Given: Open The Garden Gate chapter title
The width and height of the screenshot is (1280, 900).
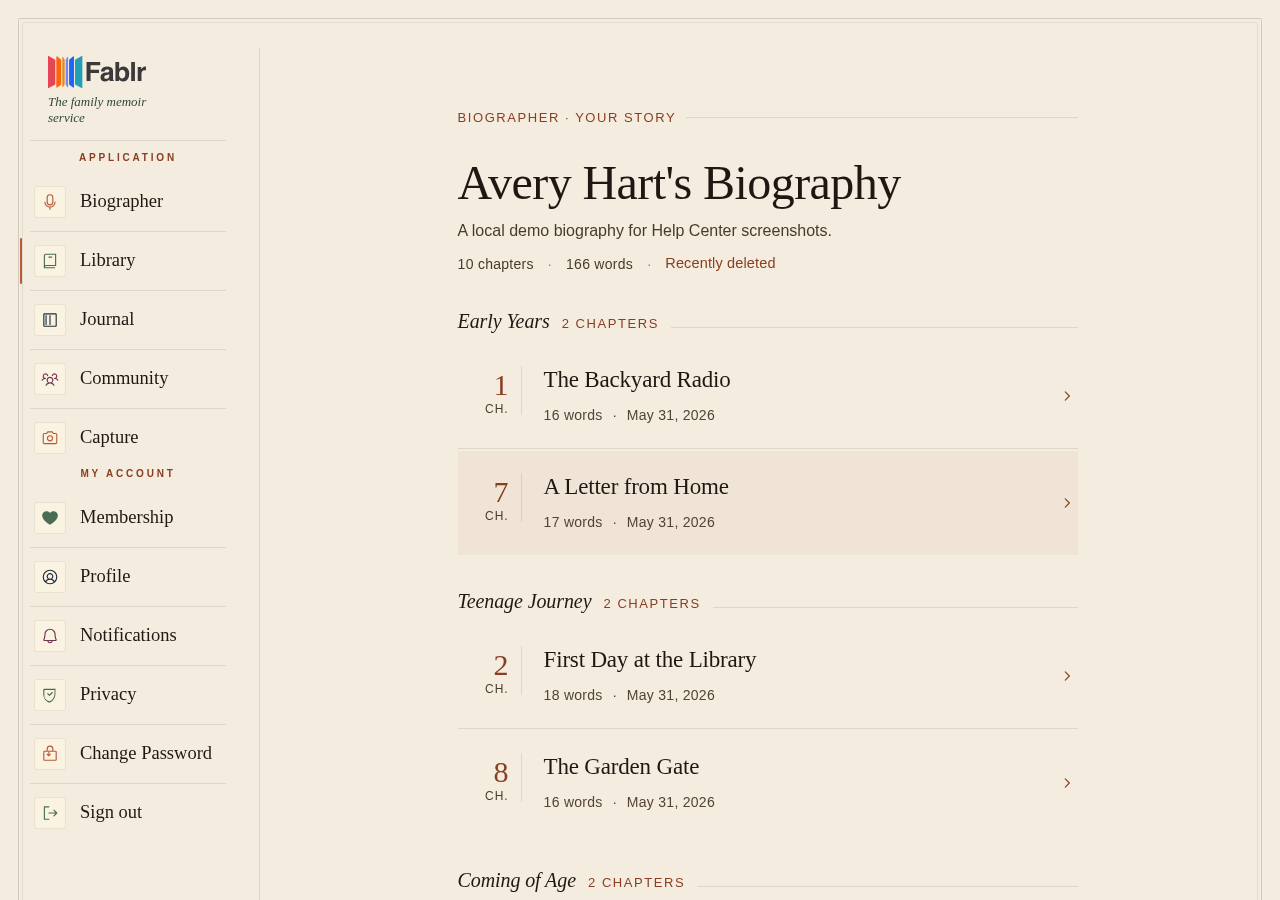Looking at the screenshot, I should coord(621,767).
